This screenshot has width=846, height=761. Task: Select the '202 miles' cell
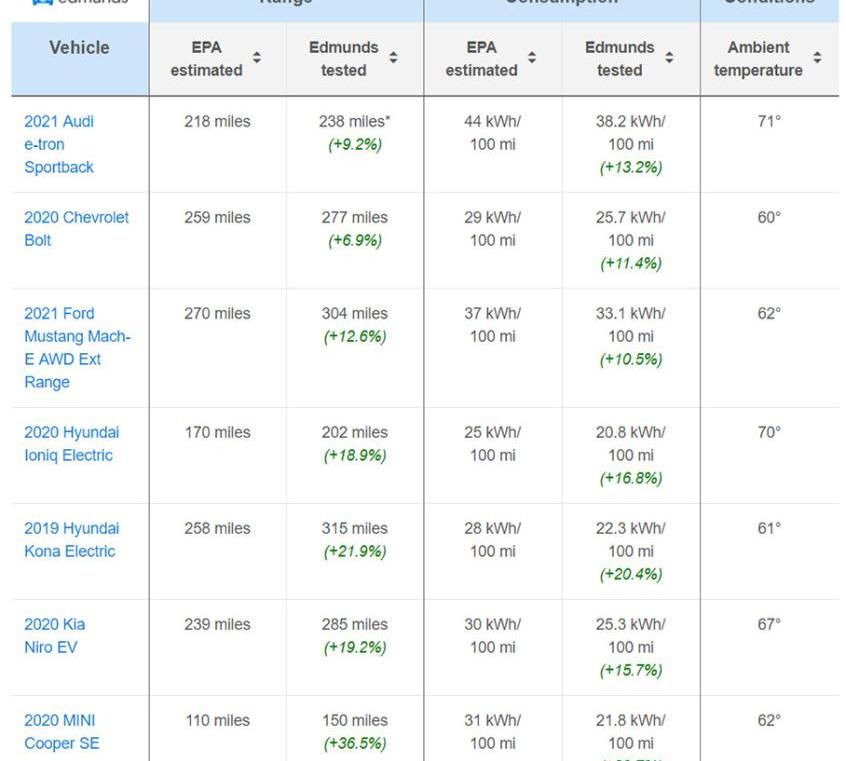(354, 432)
